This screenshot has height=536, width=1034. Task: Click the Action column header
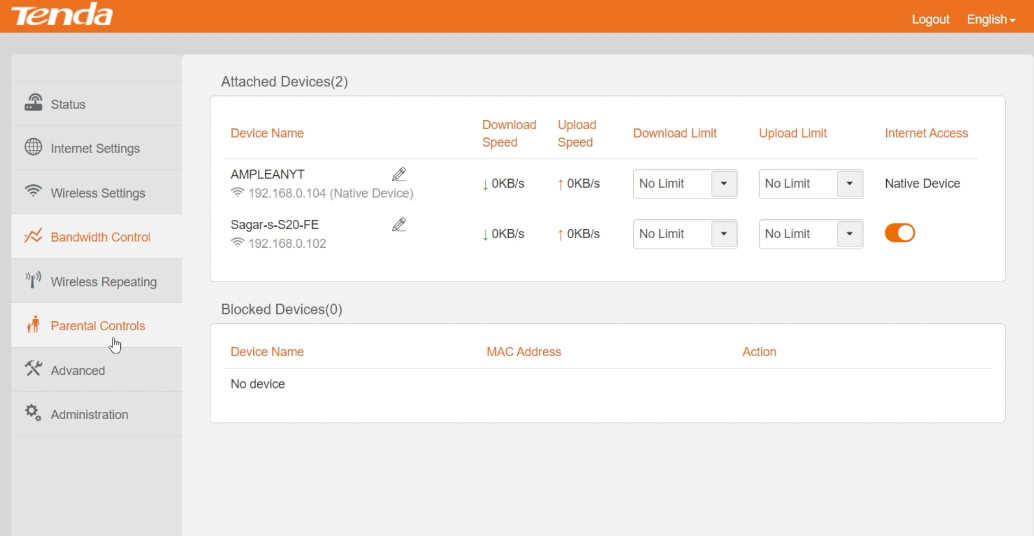759,351
